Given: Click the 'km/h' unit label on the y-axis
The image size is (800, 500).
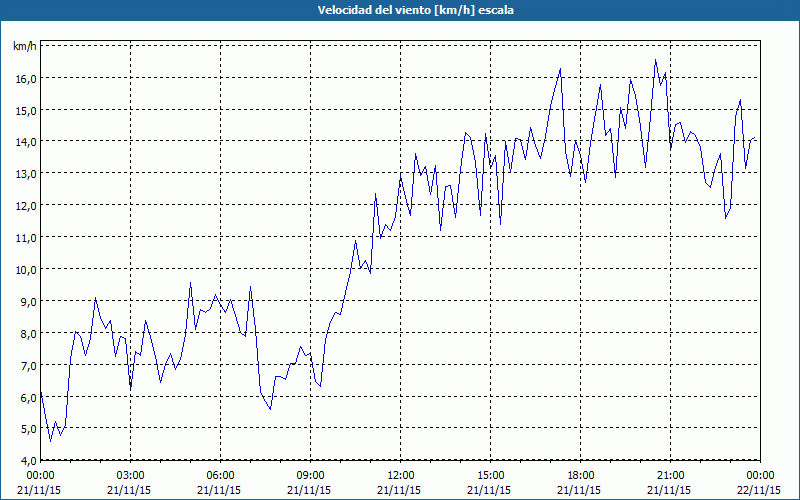Looking at the screenshot, I should 25,46.
